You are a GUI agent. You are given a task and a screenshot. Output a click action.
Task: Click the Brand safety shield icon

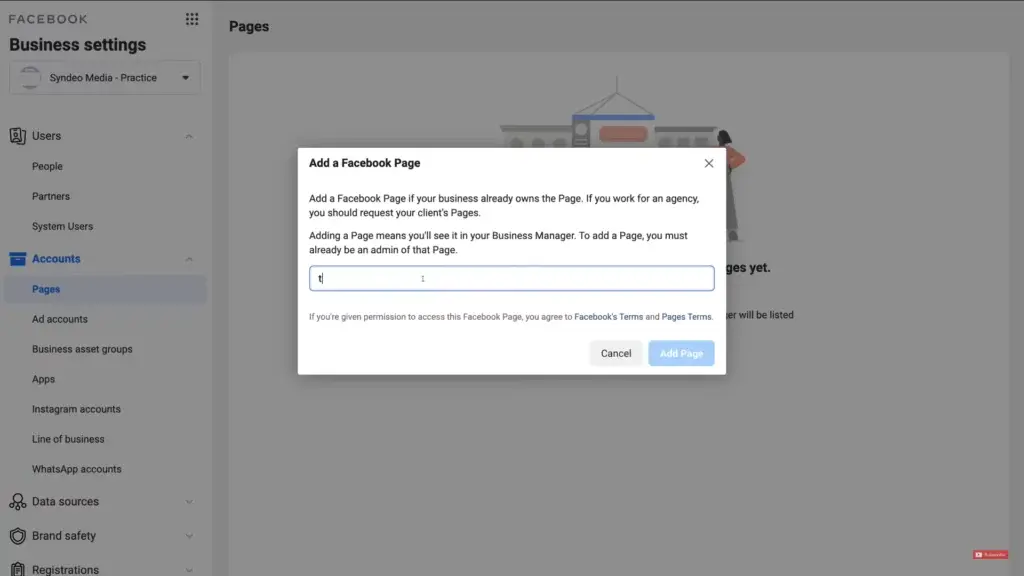coord(18,536)
